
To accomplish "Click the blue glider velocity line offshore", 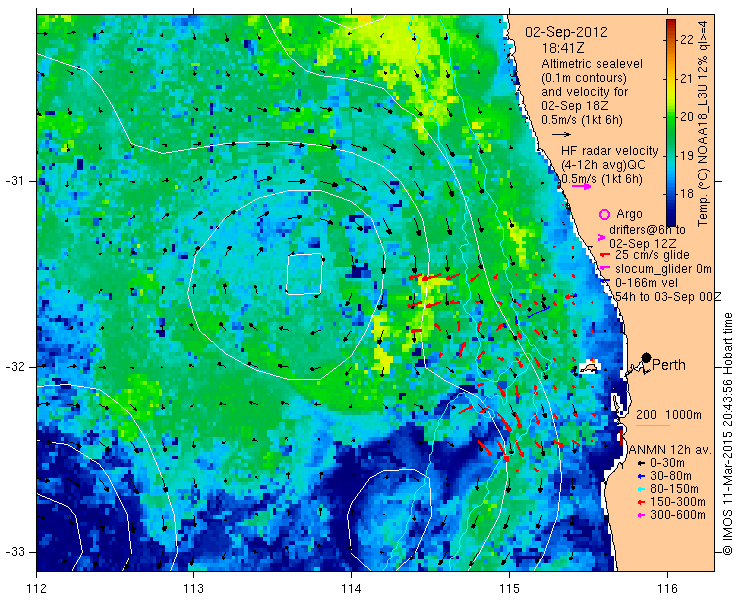I will click(x=539, y=312).
